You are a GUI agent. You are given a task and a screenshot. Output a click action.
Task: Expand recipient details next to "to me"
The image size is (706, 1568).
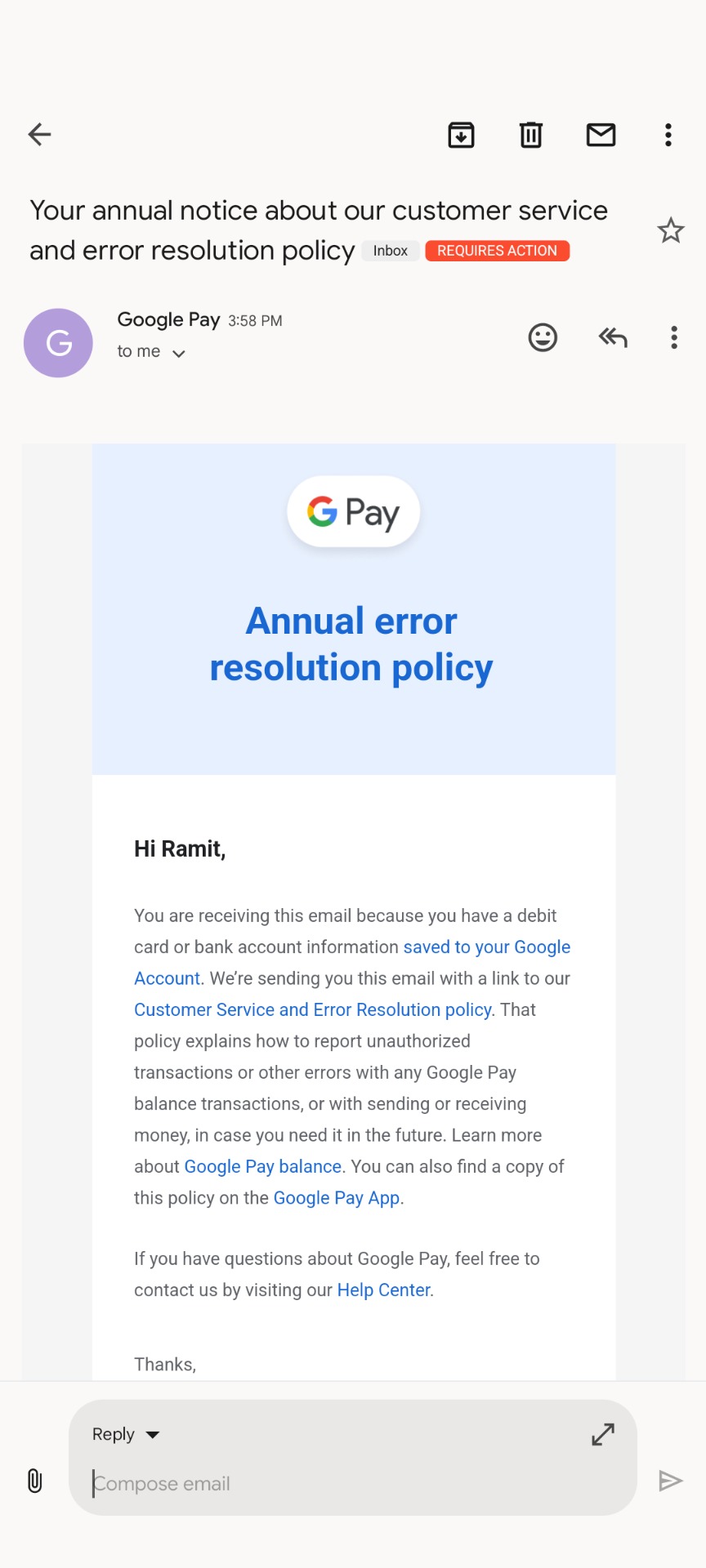click(179, 354)
